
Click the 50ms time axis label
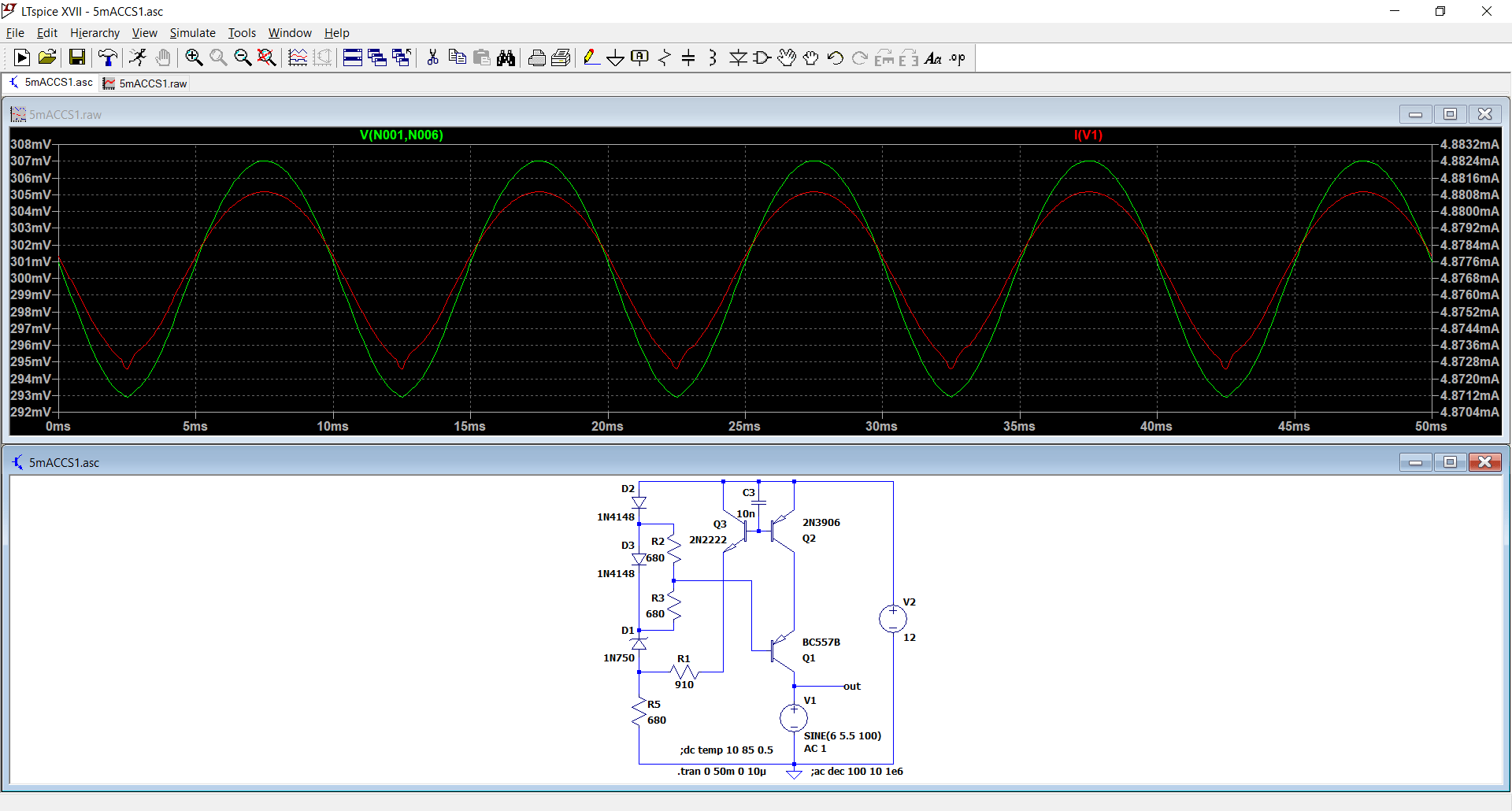click(x=1431, y=426)
